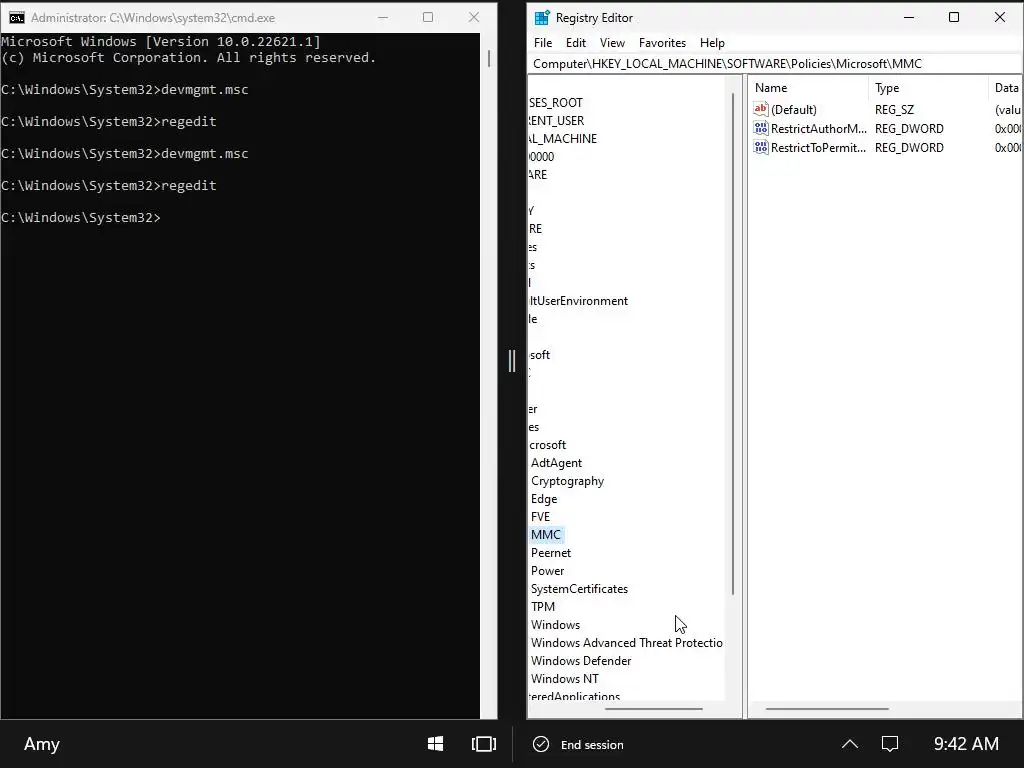Select the FVE registry key

point(540,517)
